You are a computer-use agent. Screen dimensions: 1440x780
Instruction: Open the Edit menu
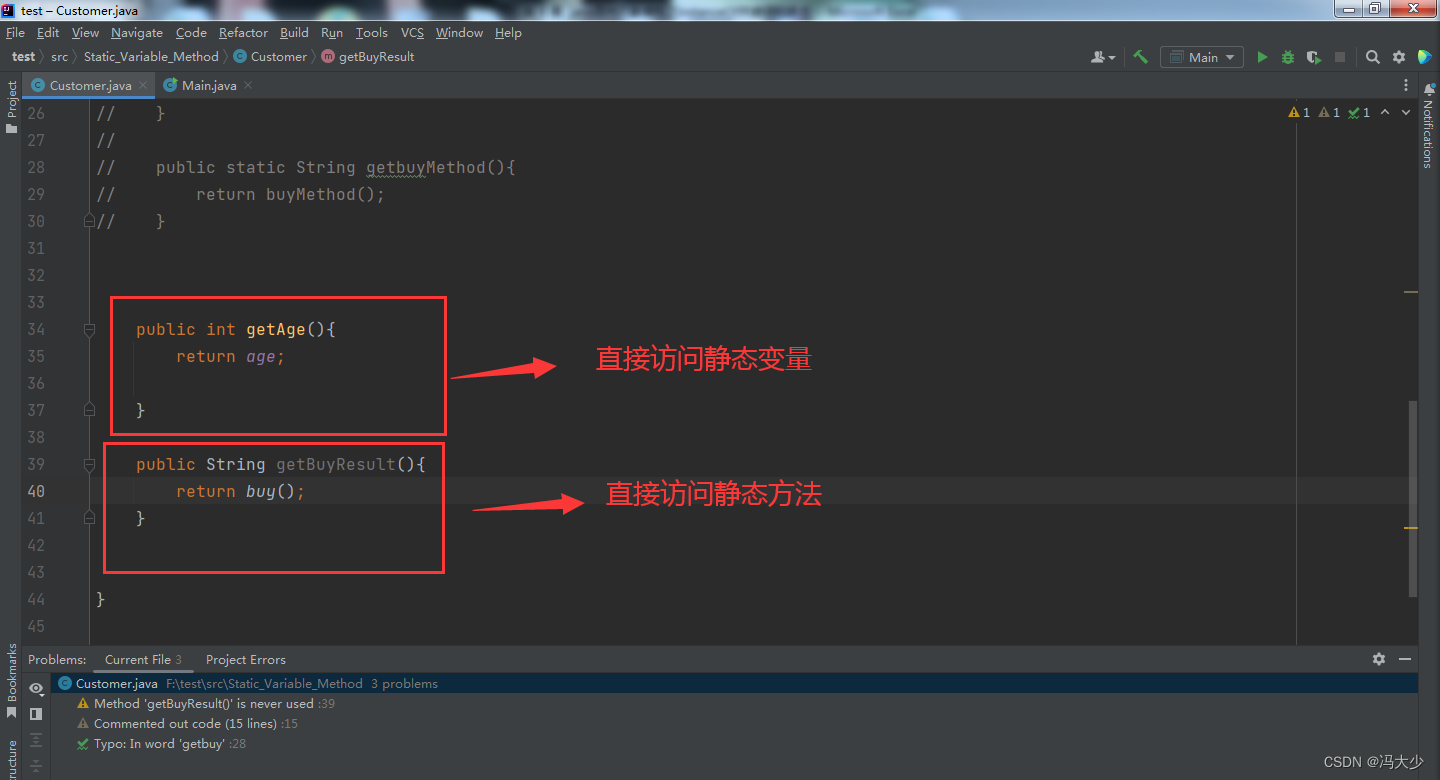(x=48, y=33)
